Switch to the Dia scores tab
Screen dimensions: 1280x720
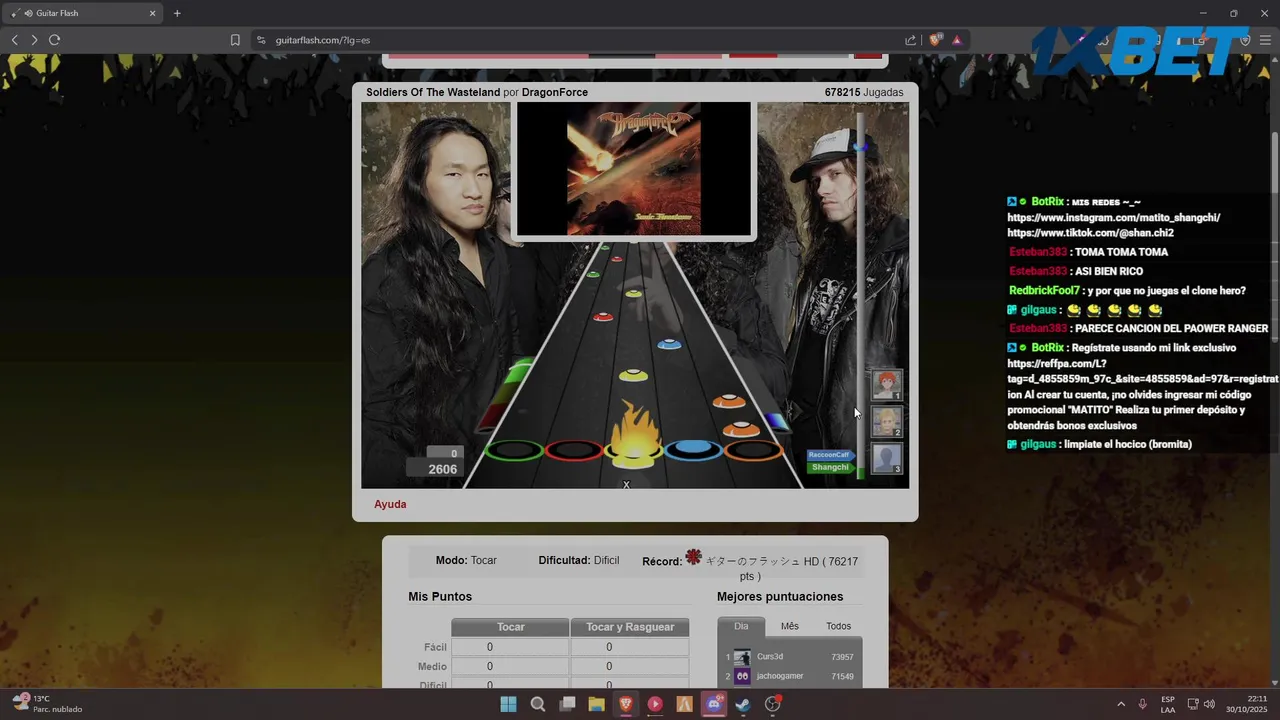click(741, 626)
